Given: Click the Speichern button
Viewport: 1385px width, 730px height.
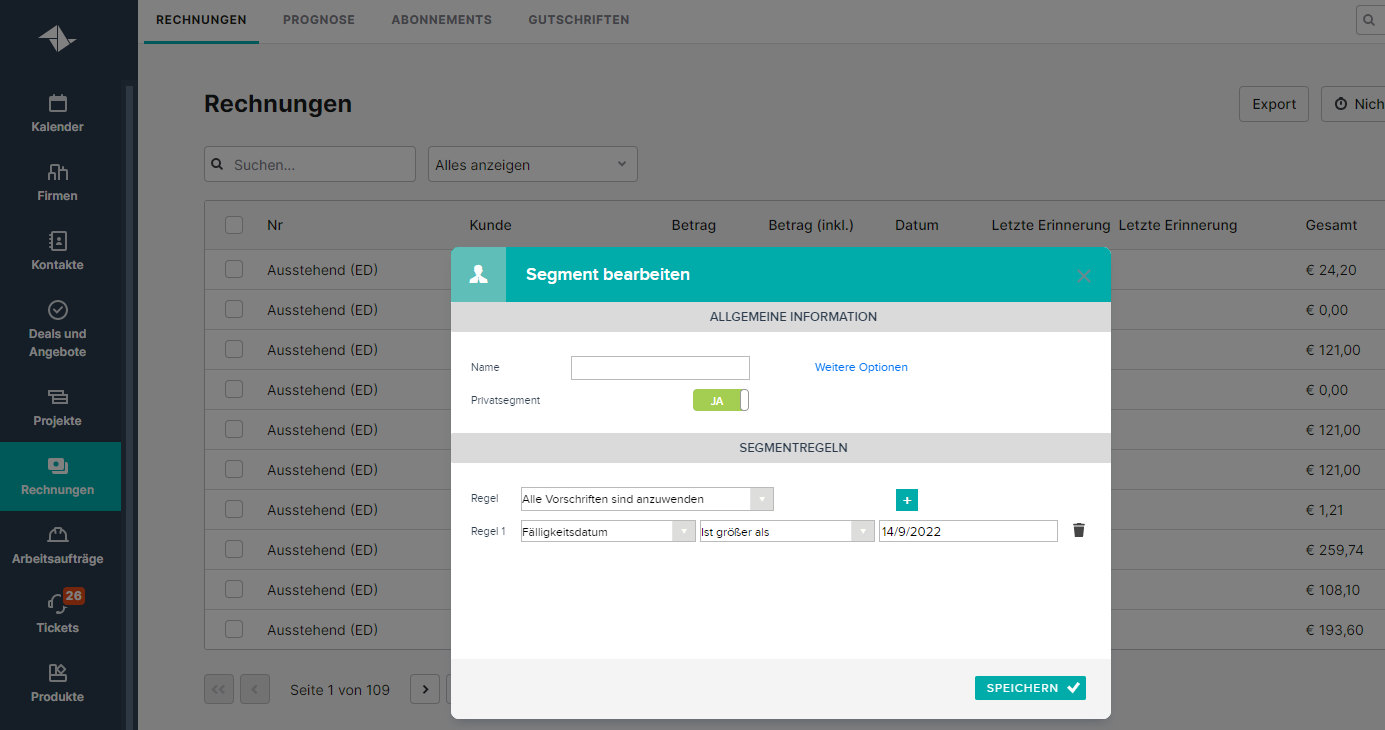Looking at the screenshot, I should tap(1030, 688).
